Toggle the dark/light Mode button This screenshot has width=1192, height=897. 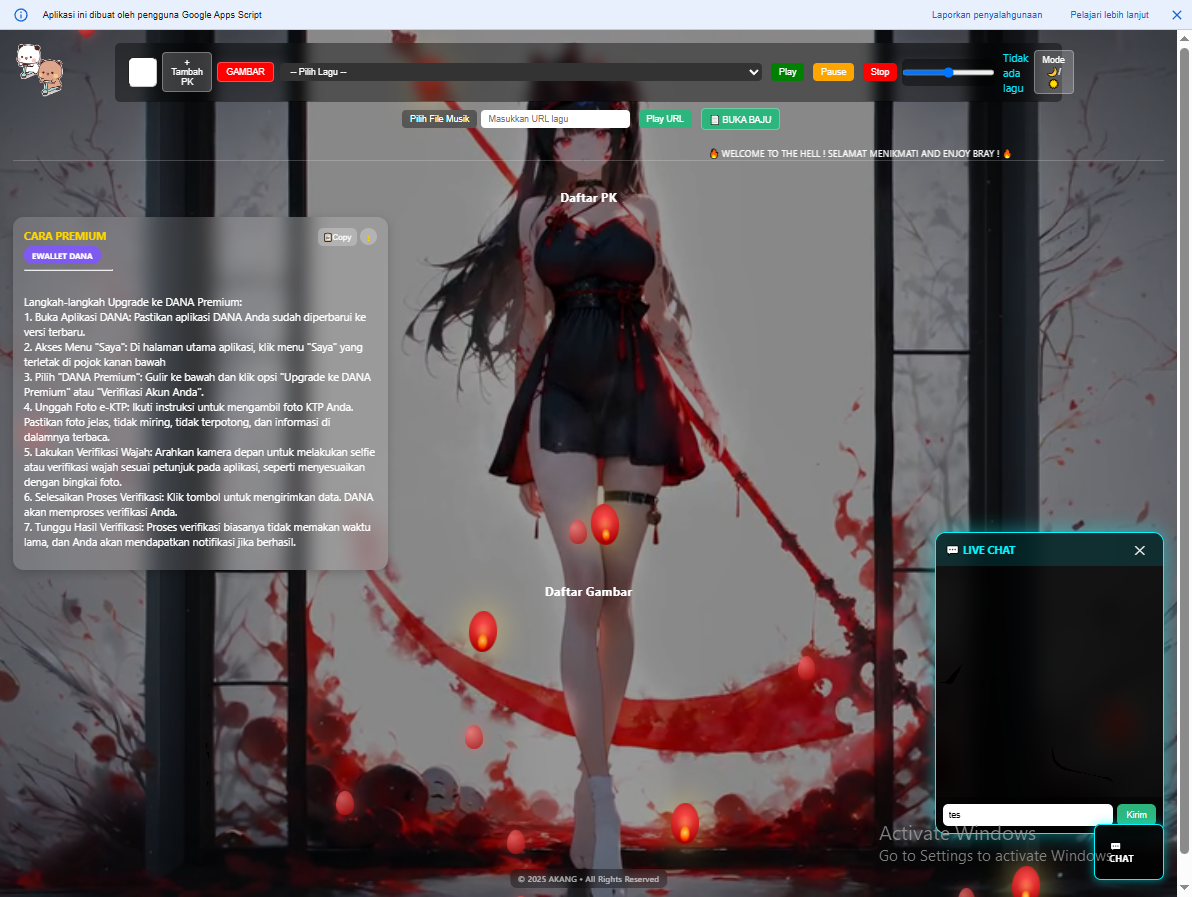tap(1054, 72)
